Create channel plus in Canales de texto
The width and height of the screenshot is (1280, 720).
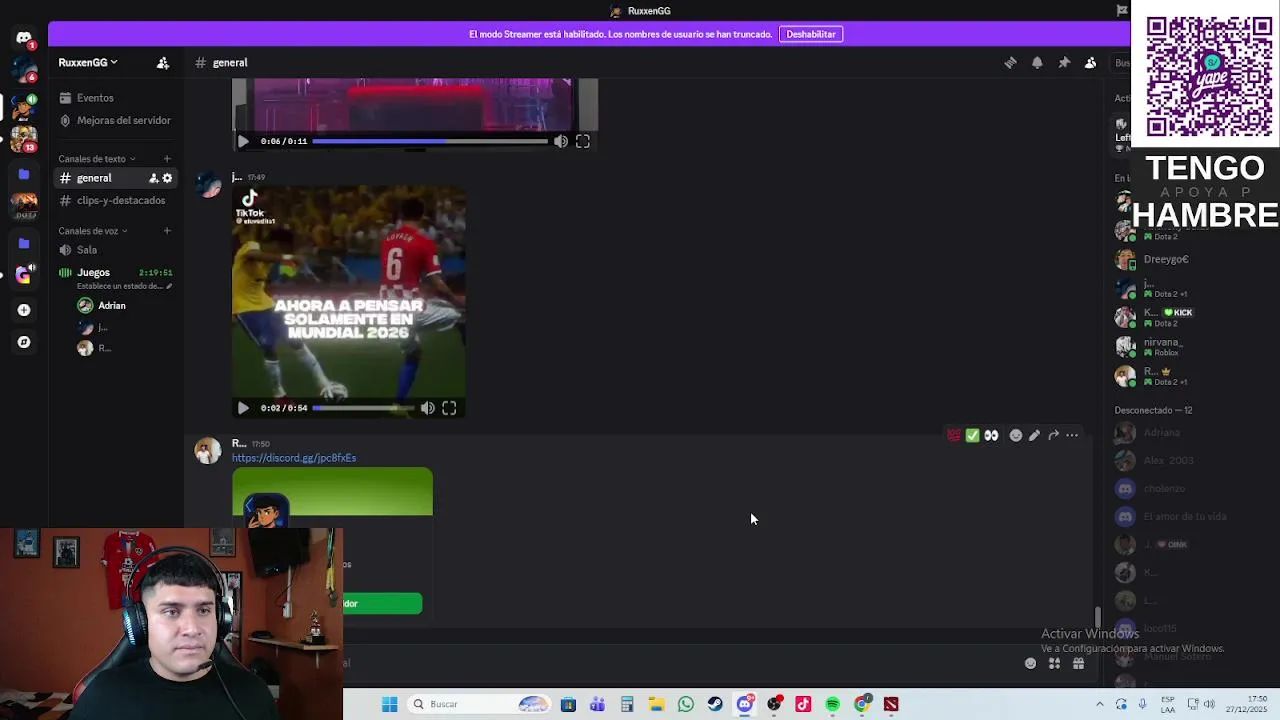(x=167, y=159)
